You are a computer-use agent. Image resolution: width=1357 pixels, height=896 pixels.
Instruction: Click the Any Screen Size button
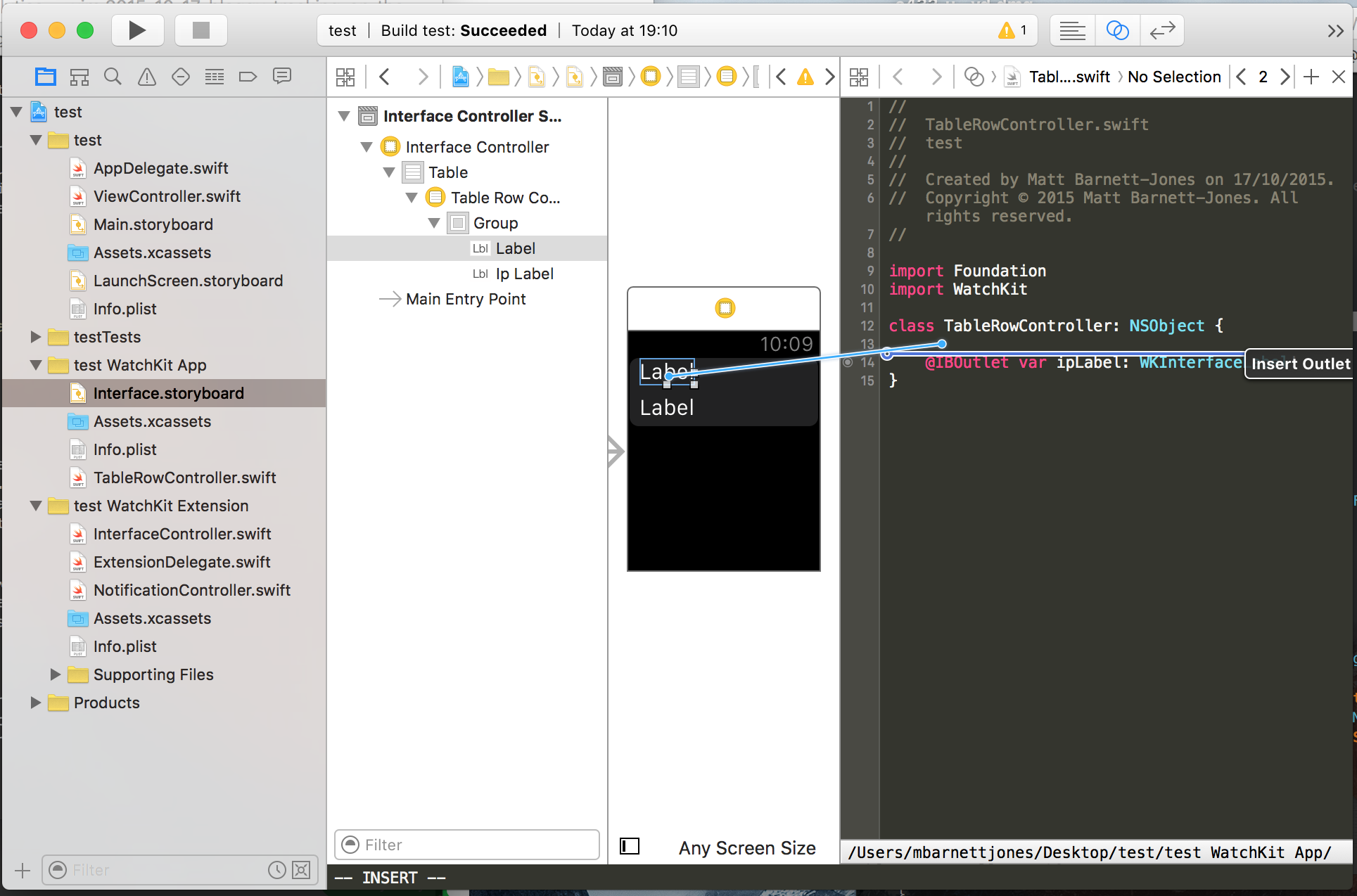[746, 847]
